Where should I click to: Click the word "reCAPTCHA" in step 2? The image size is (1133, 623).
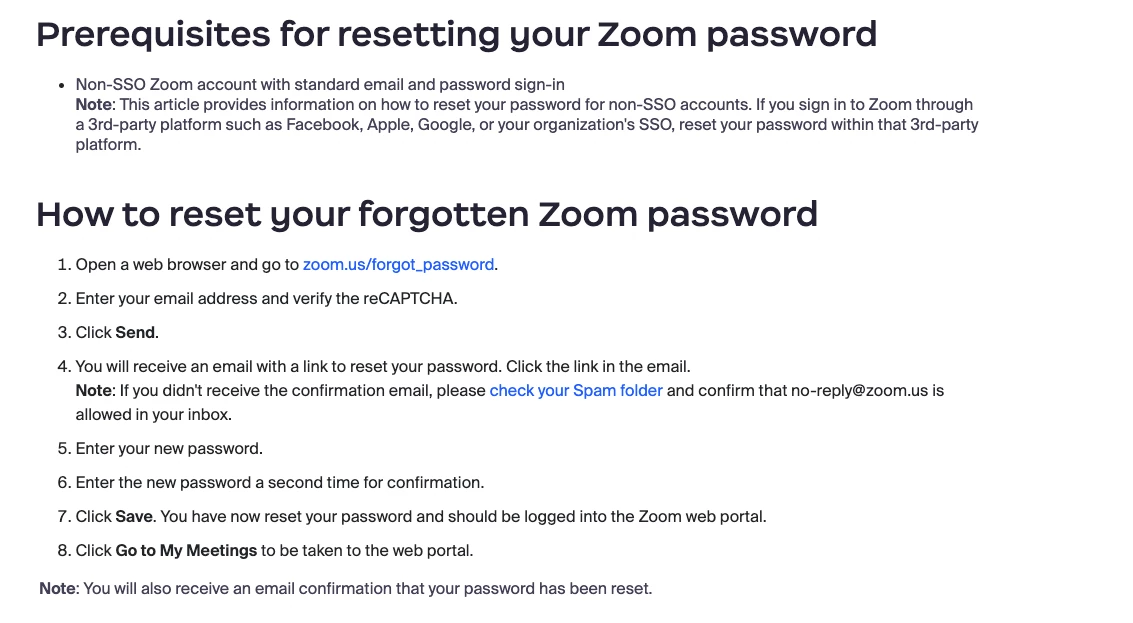click(x=410, y=299)
